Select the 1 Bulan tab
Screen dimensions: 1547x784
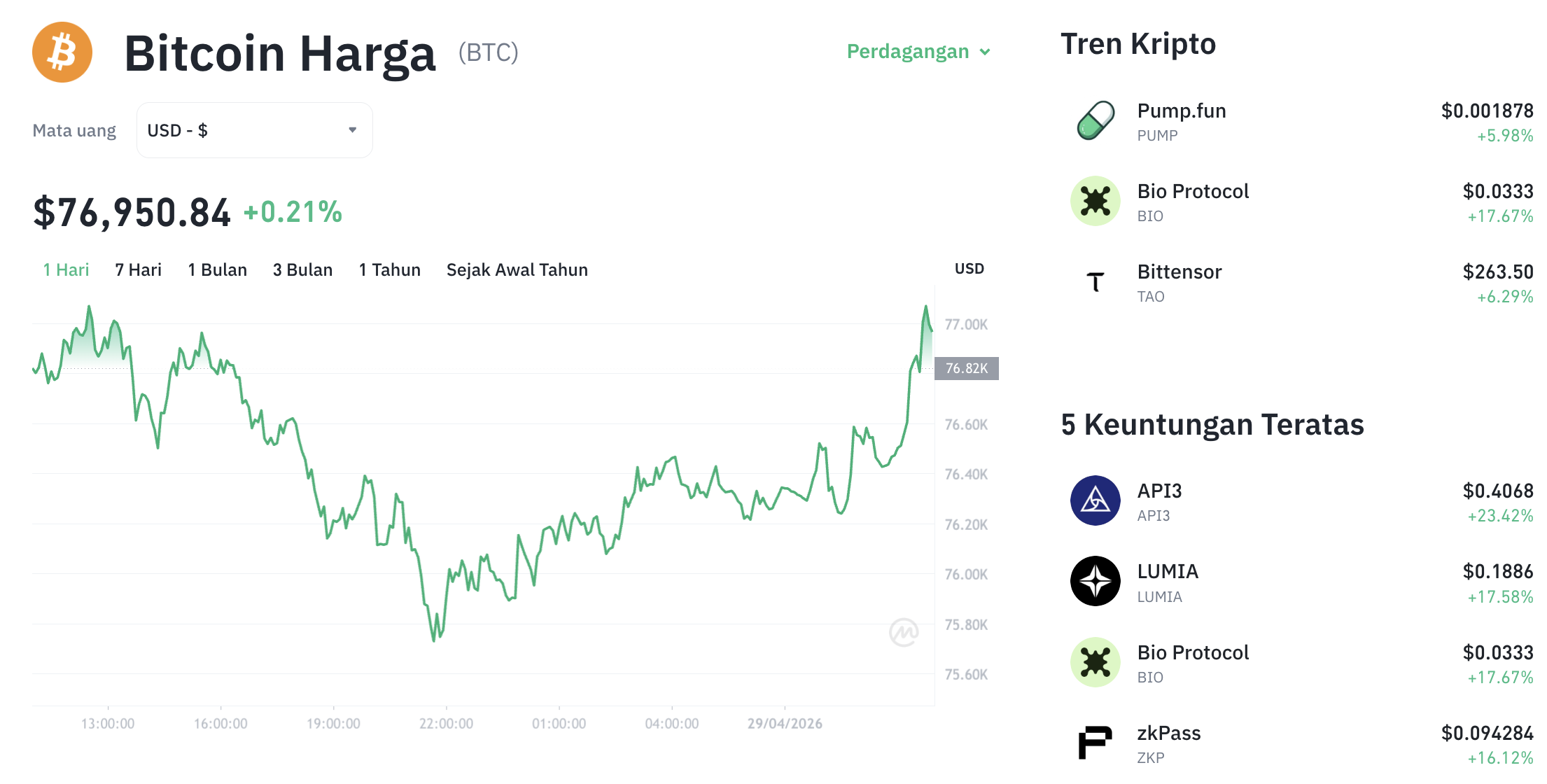click(217, 269)
